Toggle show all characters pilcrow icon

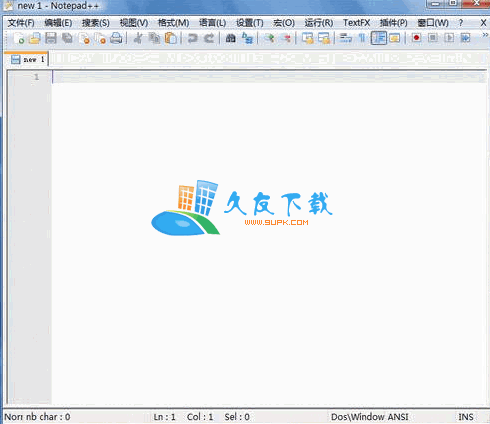[x=362, y=38]
